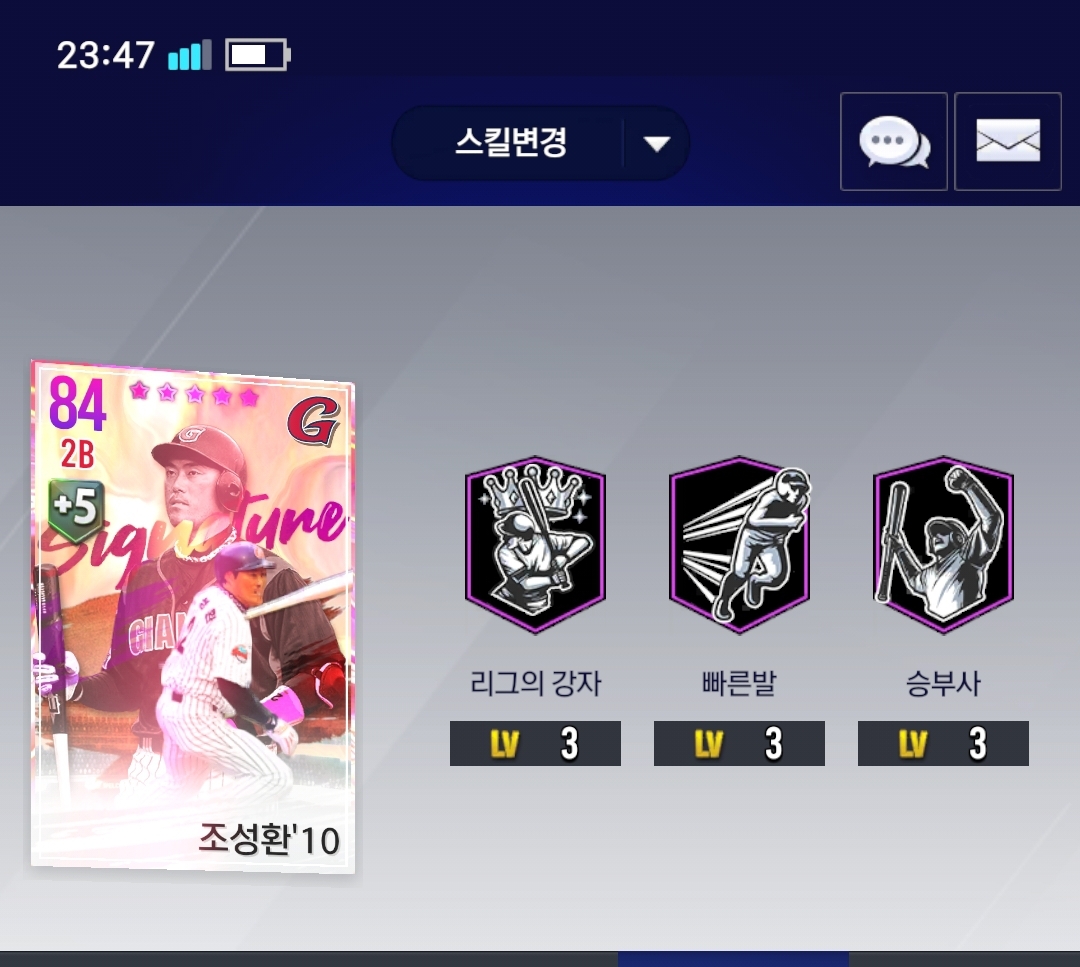Click the 2B position label
The height and width of the screenshot is (967, 1080).
[77, 454]
